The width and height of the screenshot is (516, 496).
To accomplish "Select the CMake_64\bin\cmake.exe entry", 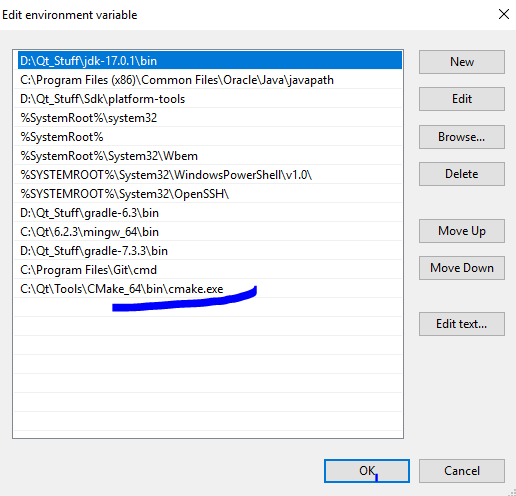I will (210, 289).
